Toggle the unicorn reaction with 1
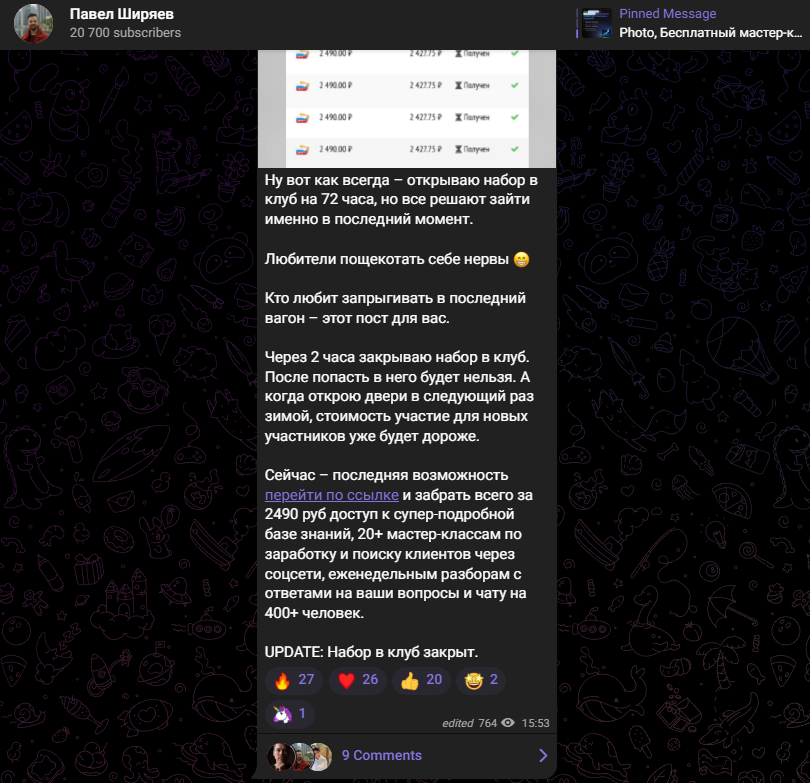 pyautogui.click(x=290, y=714)
